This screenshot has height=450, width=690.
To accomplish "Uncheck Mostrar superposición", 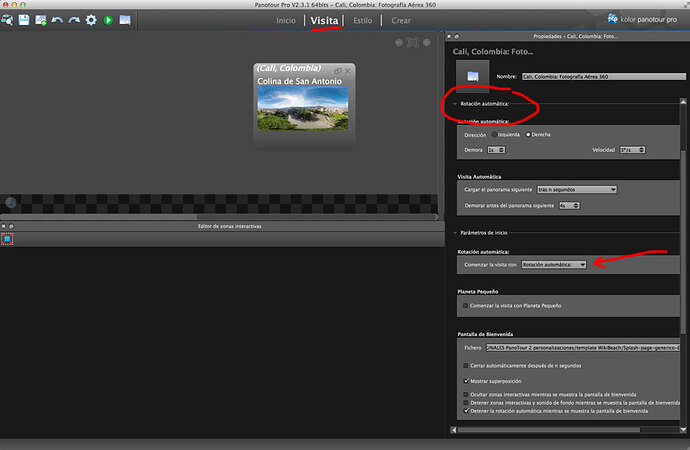I will pos(466,380).
